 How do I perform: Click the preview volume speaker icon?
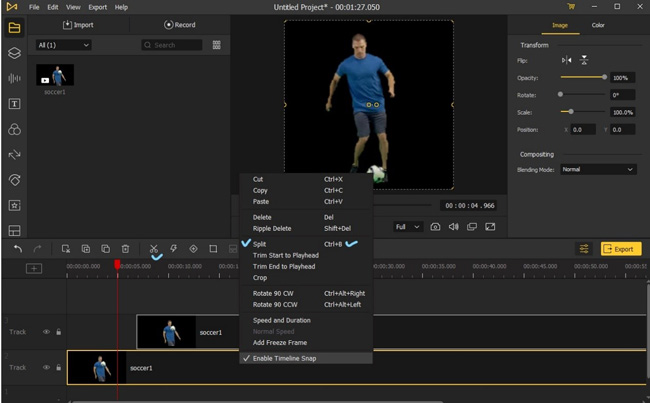click(x=454, y=227)
